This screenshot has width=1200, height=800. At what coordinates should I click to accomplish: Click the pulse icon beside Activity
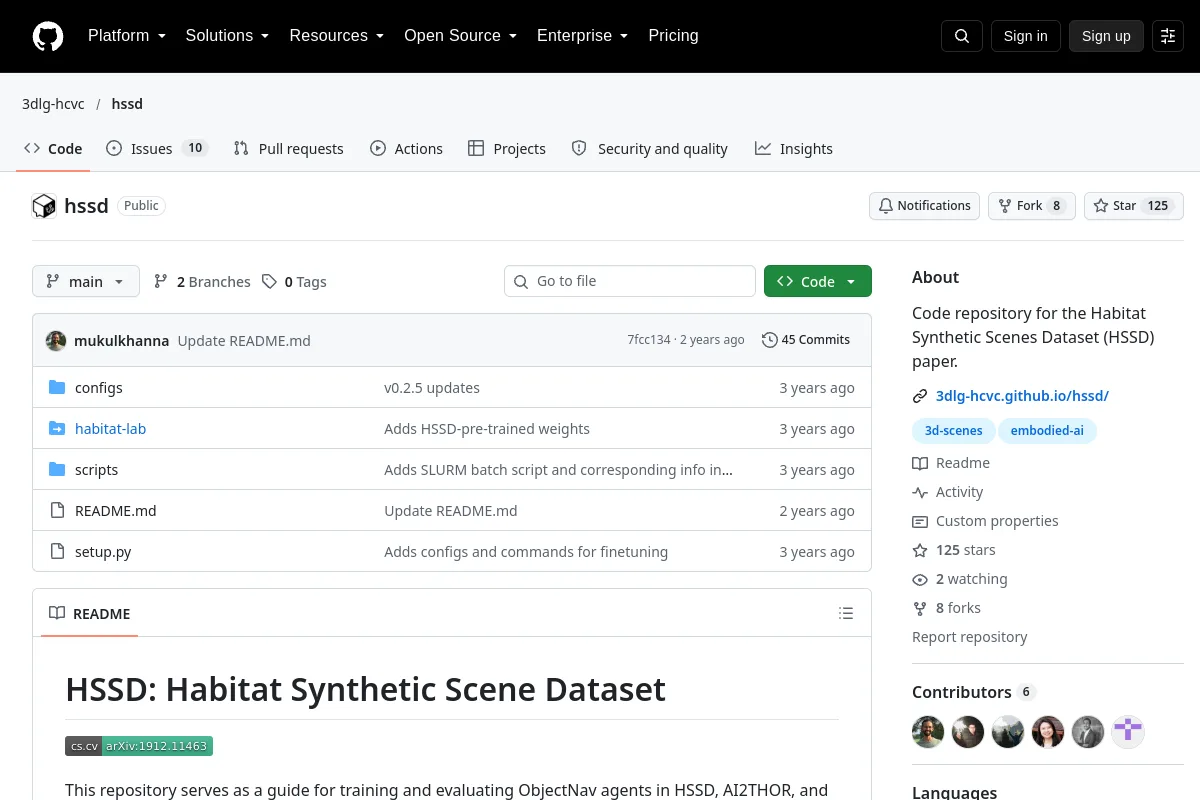point(920,492)
